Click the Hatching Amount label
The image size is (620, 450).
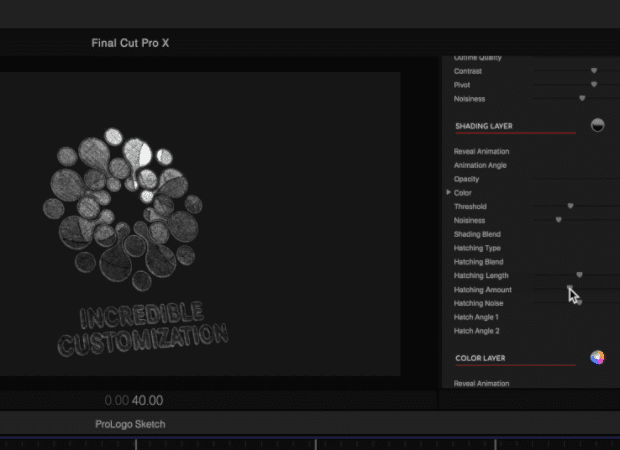(482, 290)
